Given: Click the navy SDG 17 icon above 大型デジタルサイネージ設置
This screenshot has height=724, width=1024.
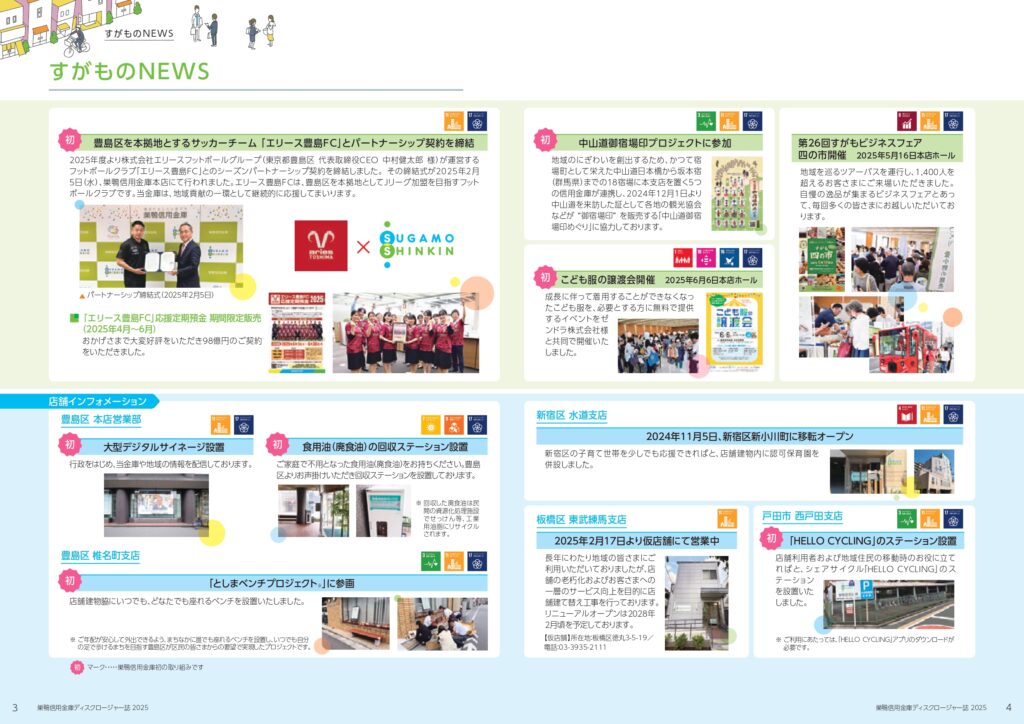Looking at the screenshot, I should 244,425.
